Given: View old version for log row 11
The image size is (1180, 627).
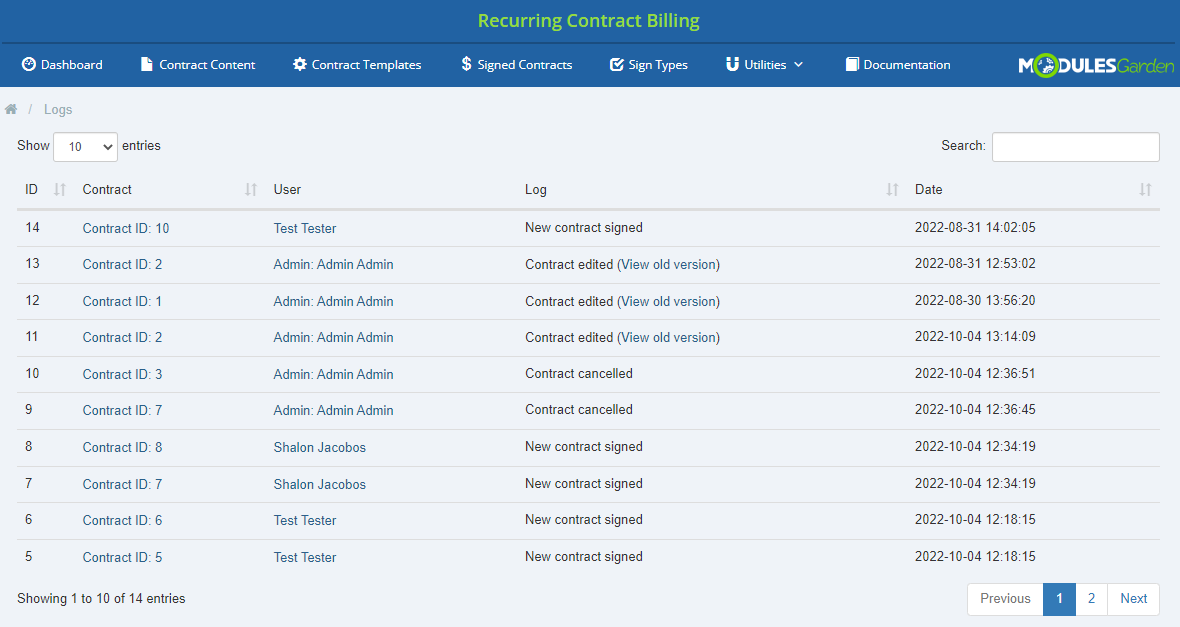Looking at the screenshot, I should 668,337.
